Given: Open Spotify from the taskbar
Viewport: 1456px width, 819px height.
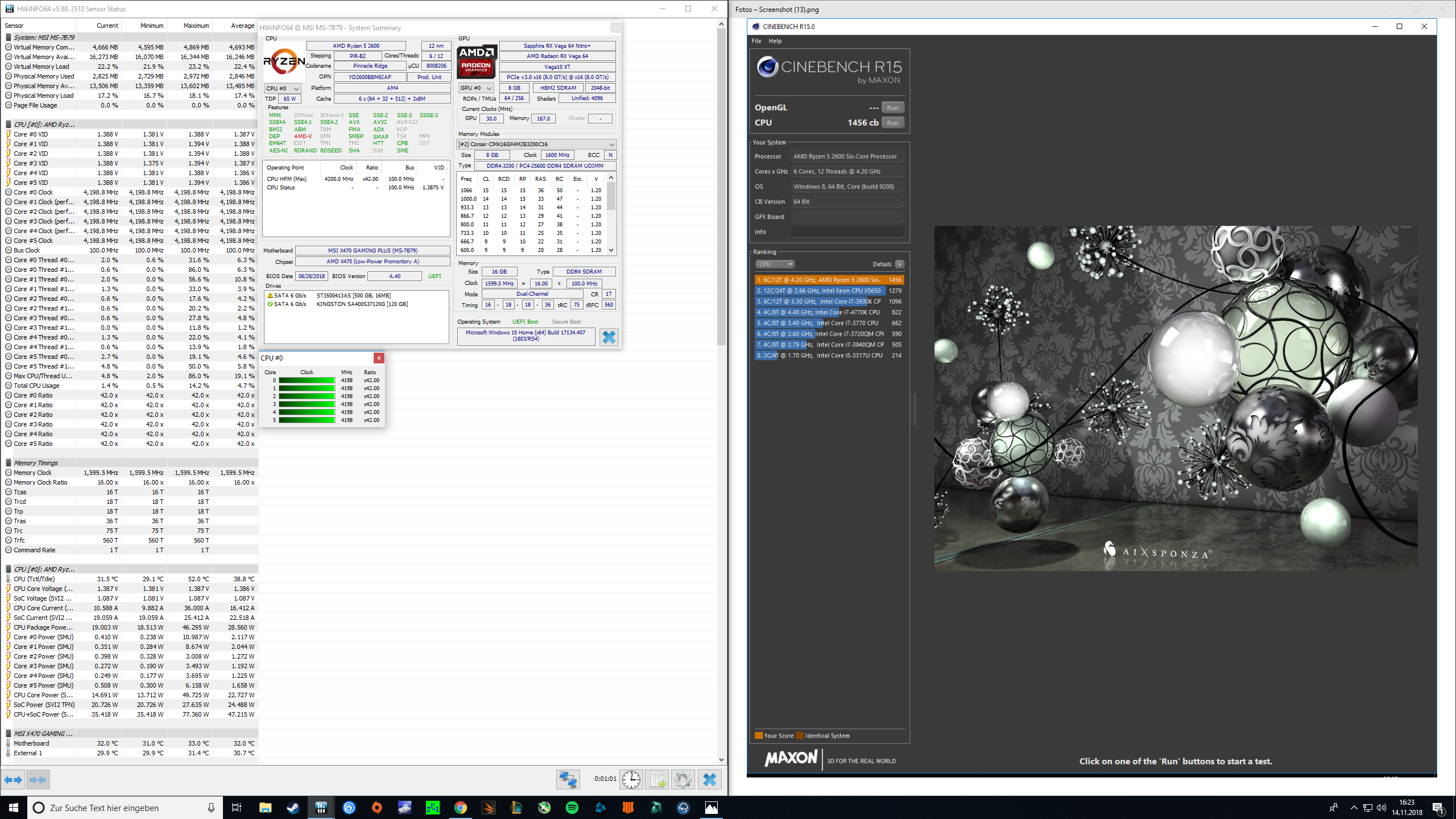Looking at the screenshot, I should 572,808.
